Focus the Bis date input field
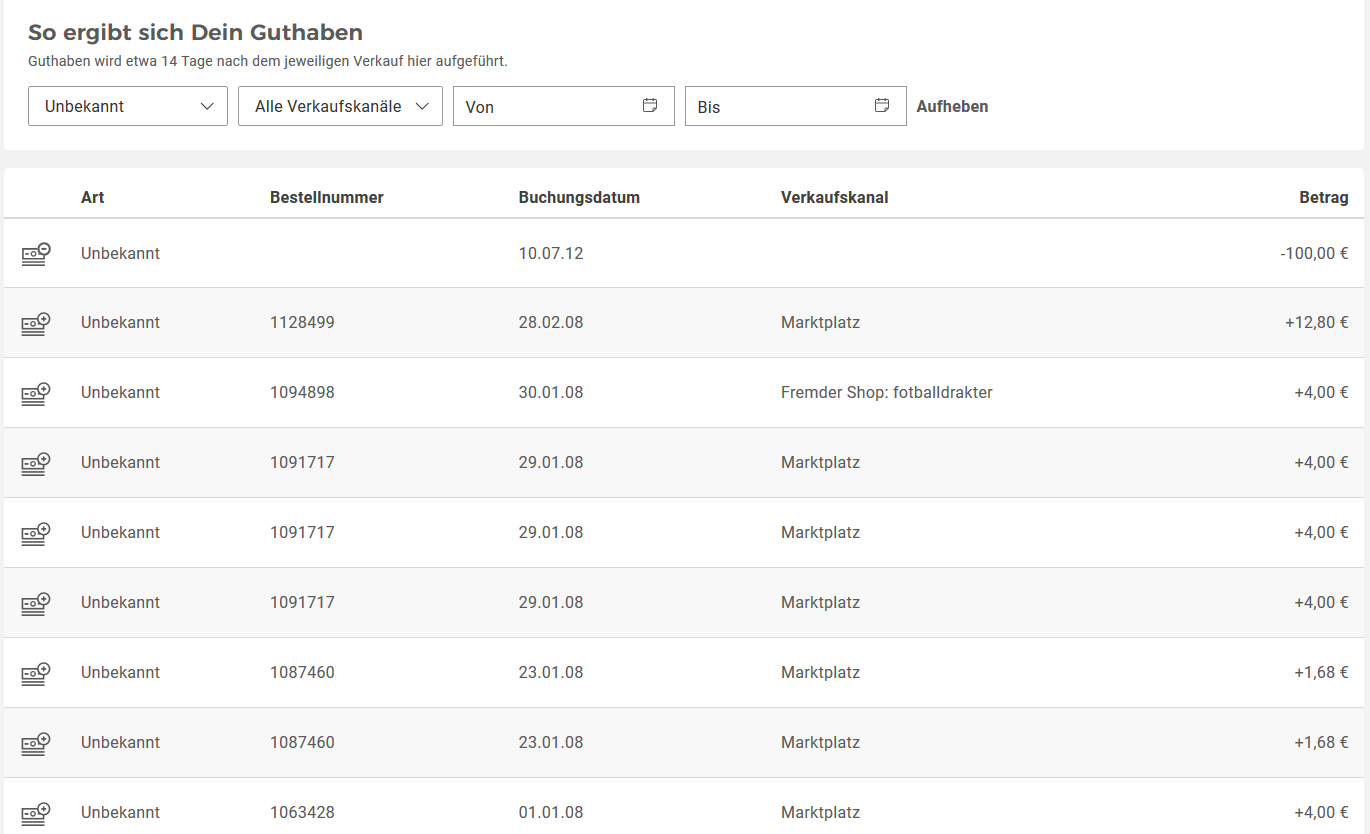1370x834 pixels. point(777,106)
